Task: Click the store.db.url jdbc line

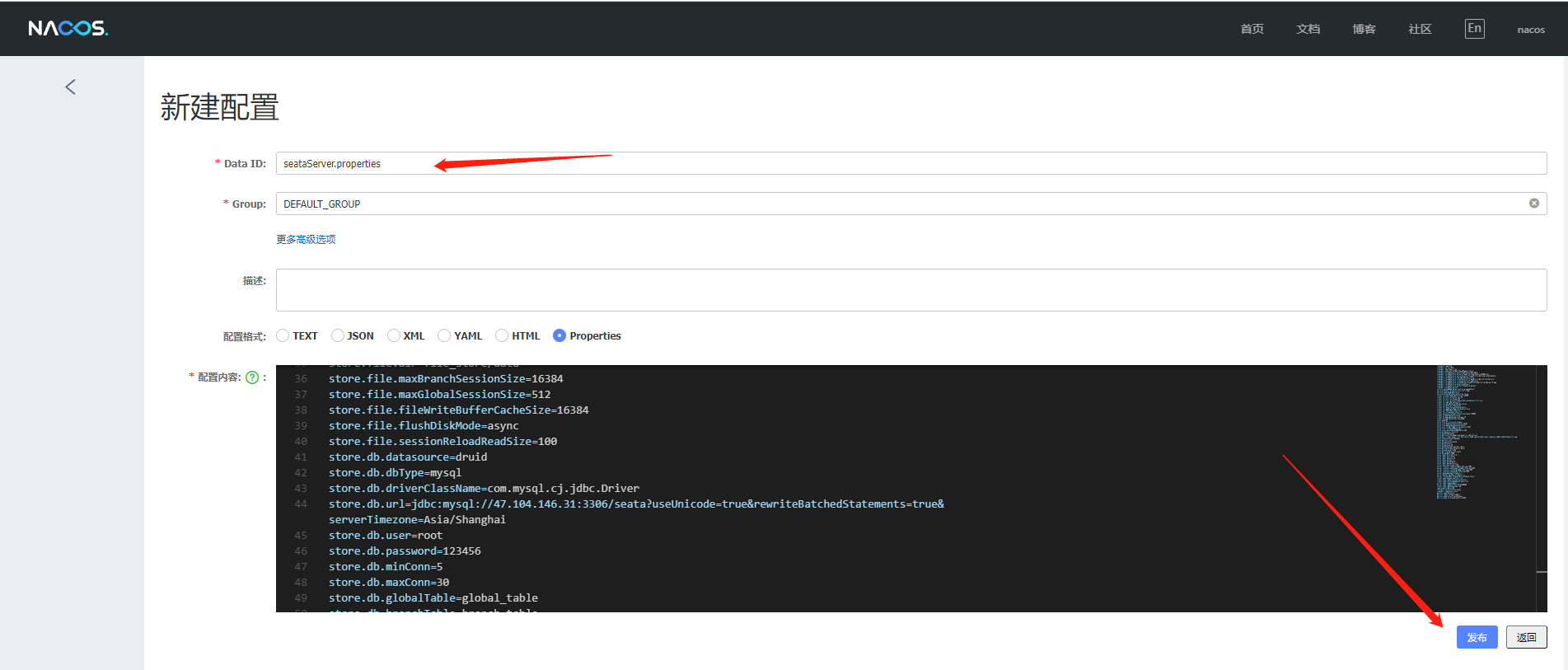Action: [x=636, y=504]
